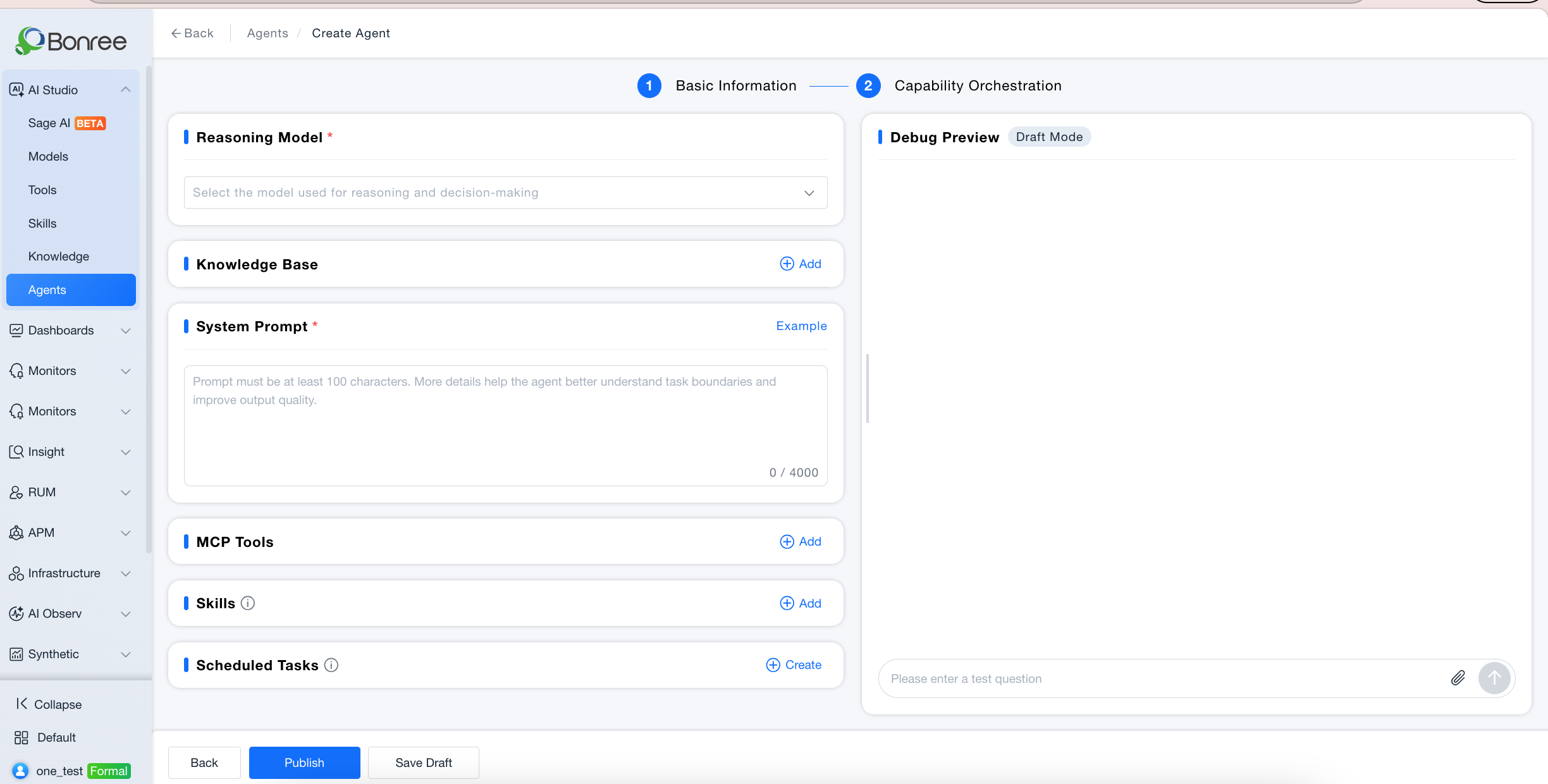Click the attachment paperclip icon
This screenshot has width=1548, height=784.
pos(1458,678)
